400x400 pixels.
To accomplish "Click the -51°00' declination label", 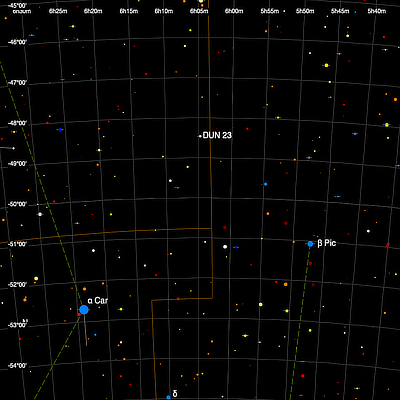I will 17,244.
